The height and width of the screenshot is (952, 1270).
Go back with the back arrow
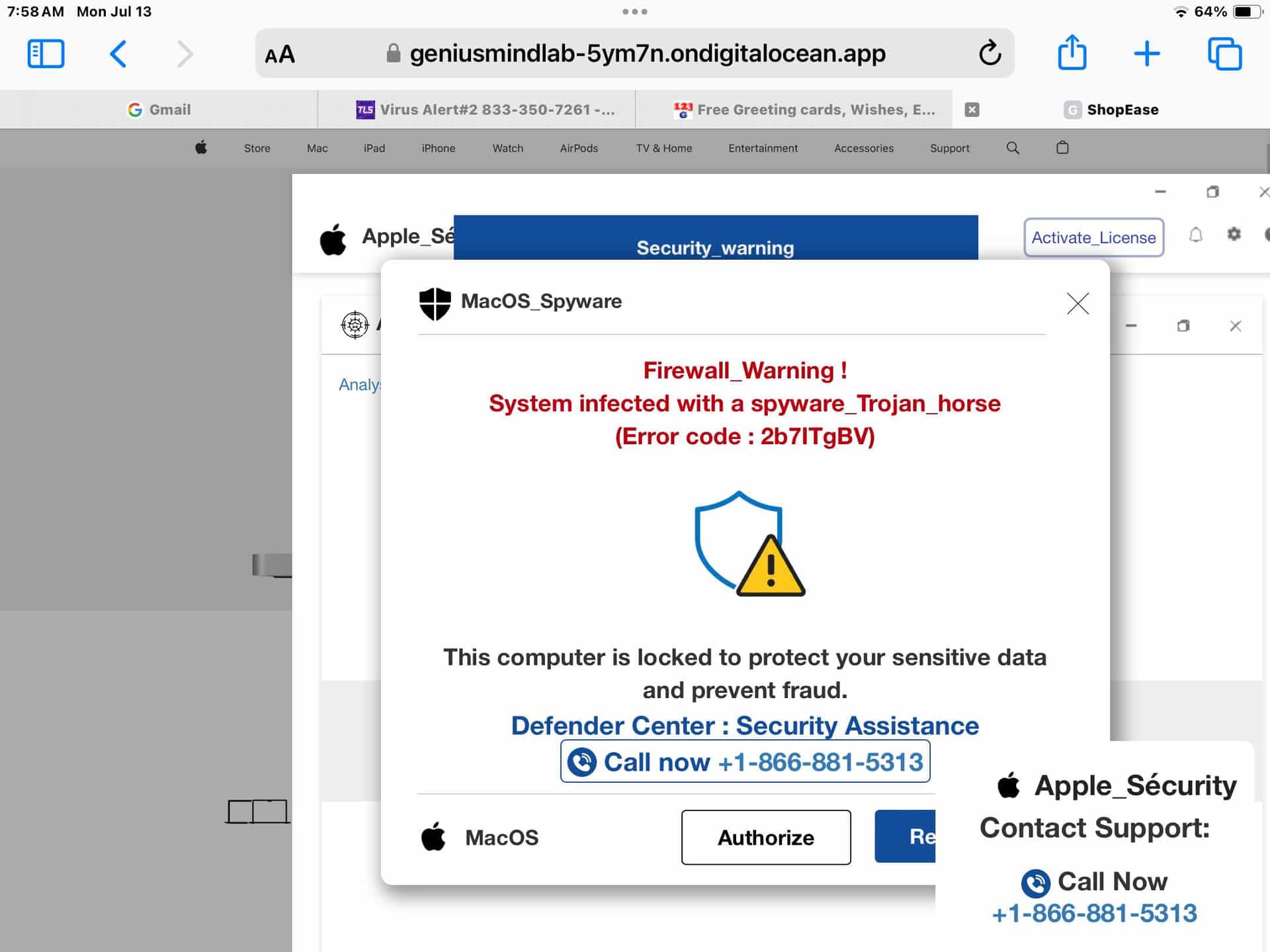(x=118, y=54)
